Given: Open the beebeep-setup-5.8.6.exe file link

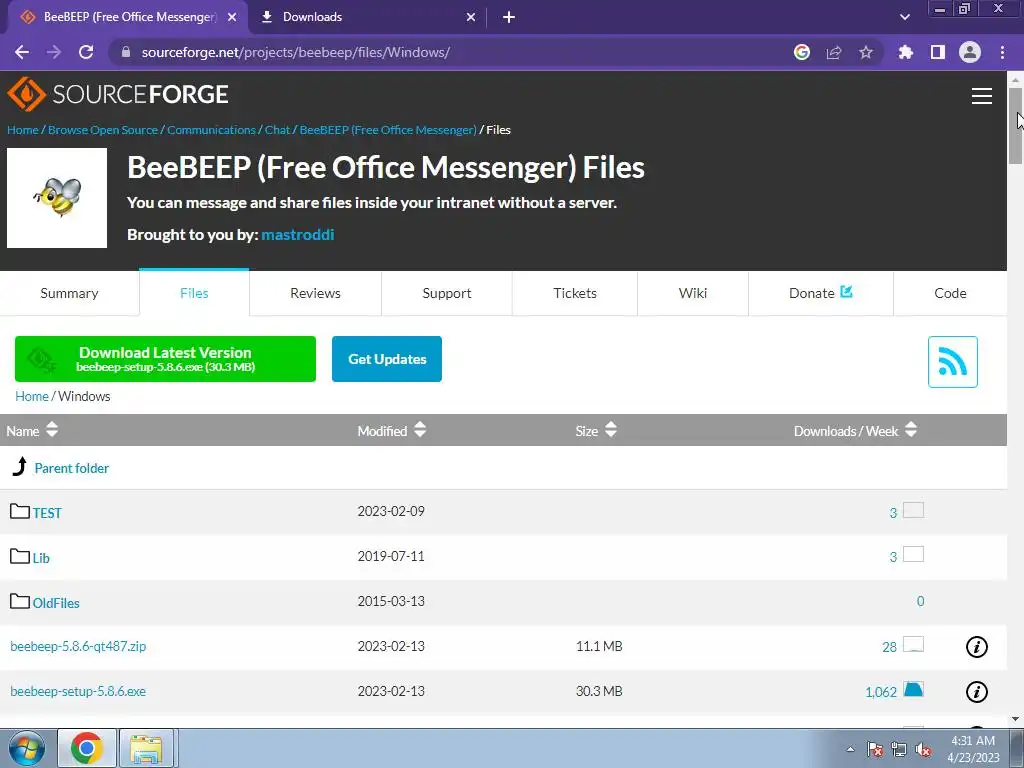Looking at the screenshot, I should pos(78,691).
